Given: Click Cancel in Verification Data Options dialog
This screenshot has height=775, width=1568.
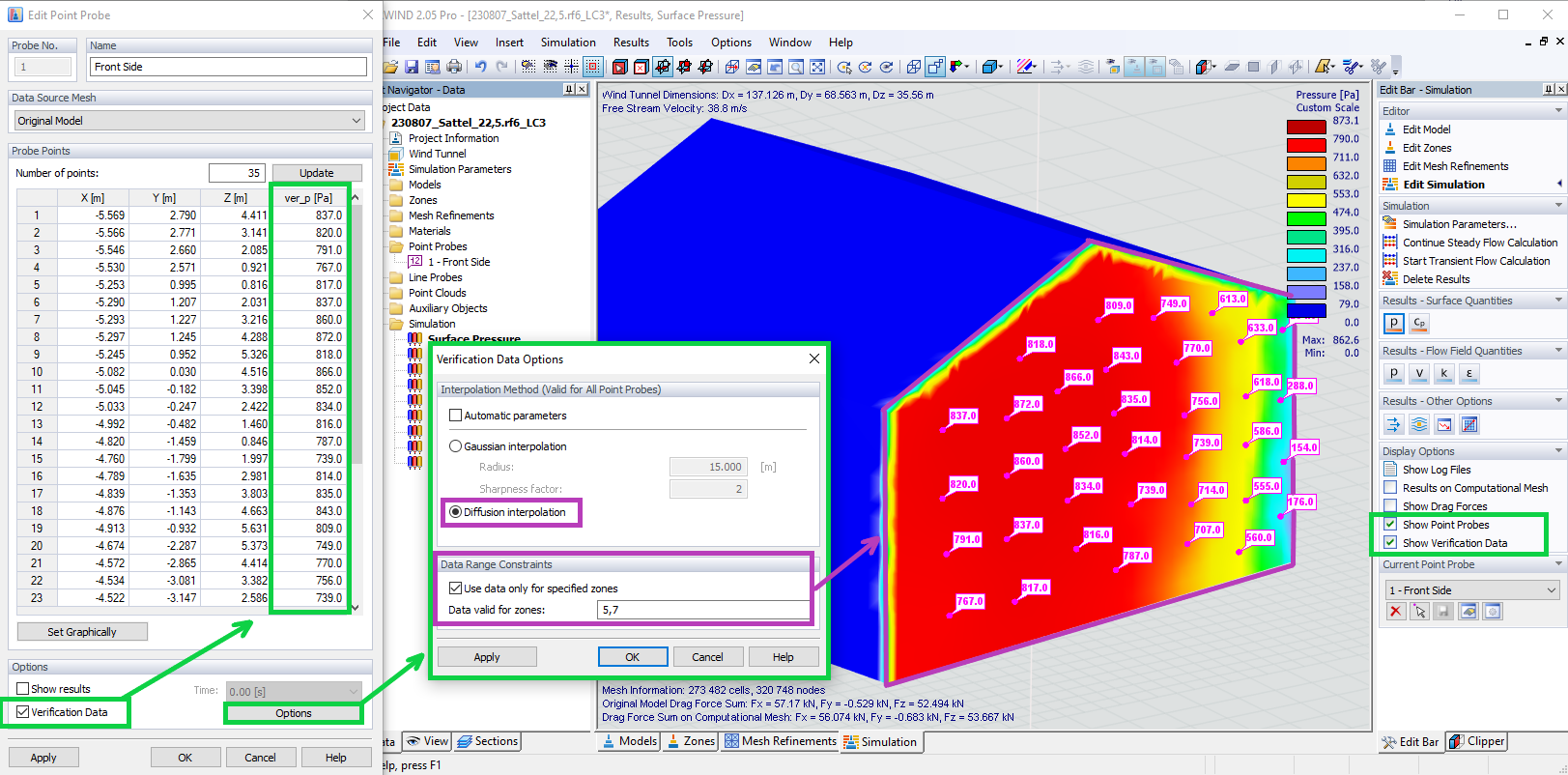Looking at the screenshot, I should pyautogui.click(x=707, y=657).
